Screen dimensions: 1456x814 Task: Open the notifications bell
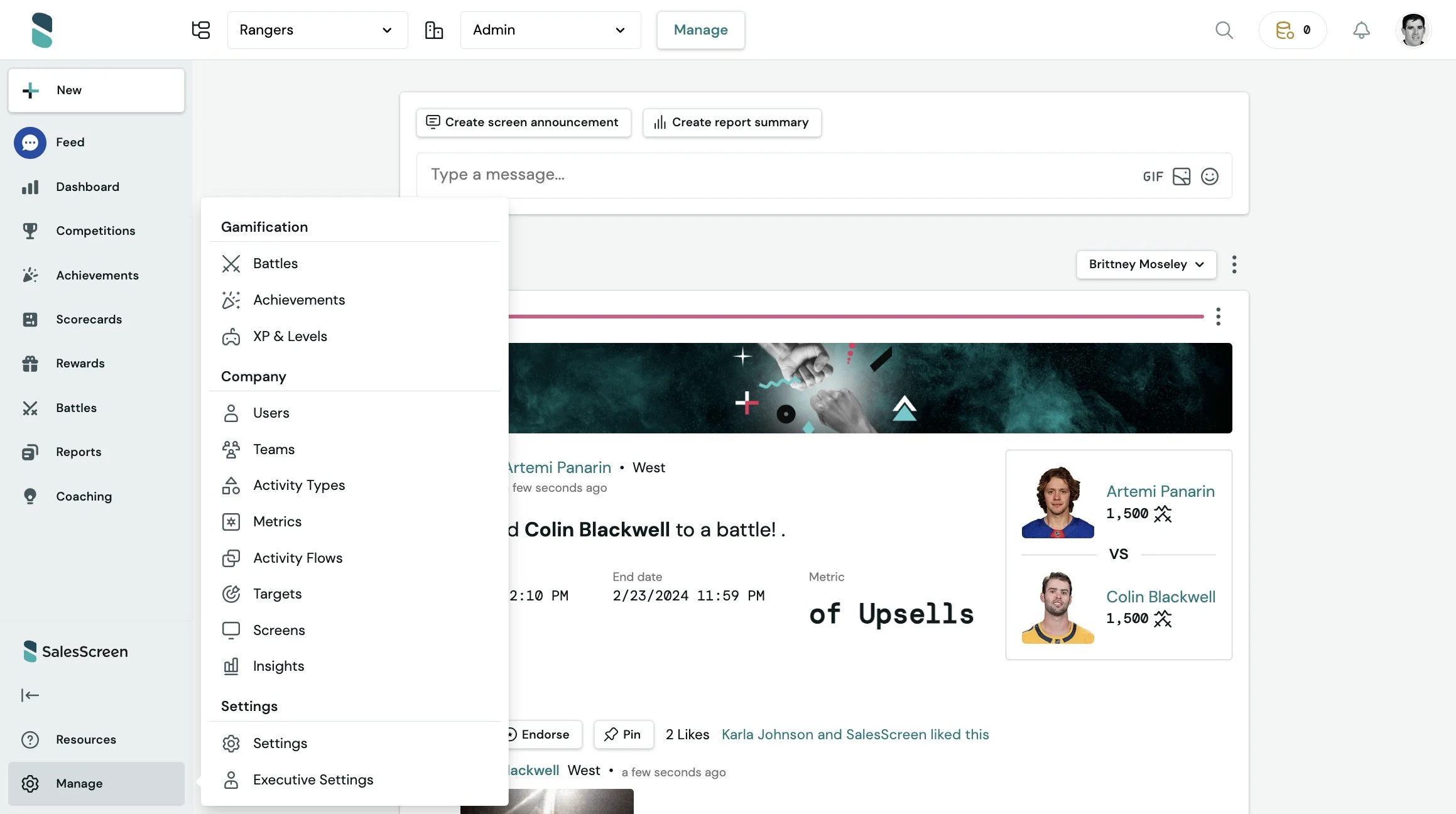click(x=1361, y=30)
